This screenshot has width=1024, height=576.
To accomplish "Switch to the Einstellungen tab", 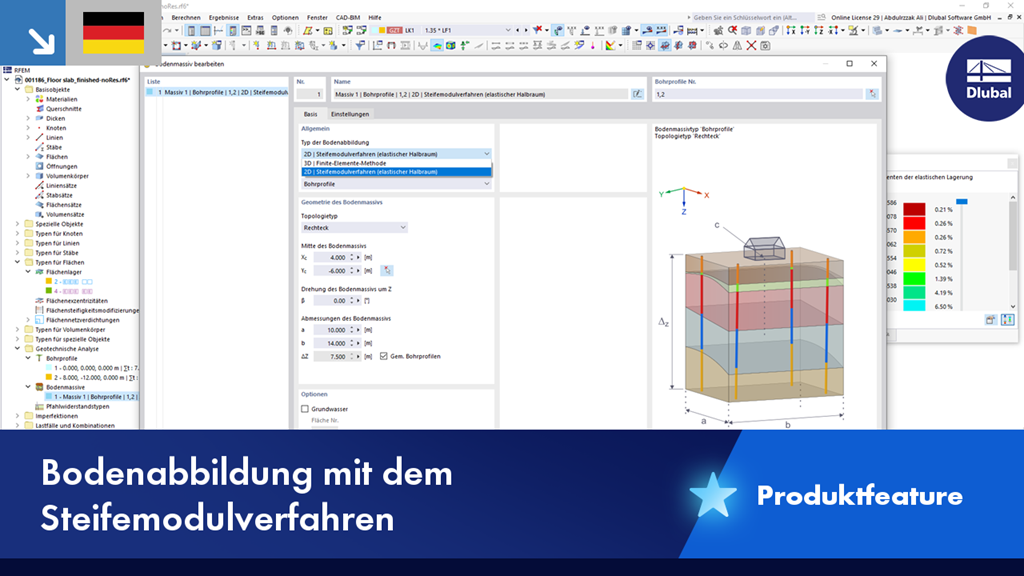I will (350, 114).
